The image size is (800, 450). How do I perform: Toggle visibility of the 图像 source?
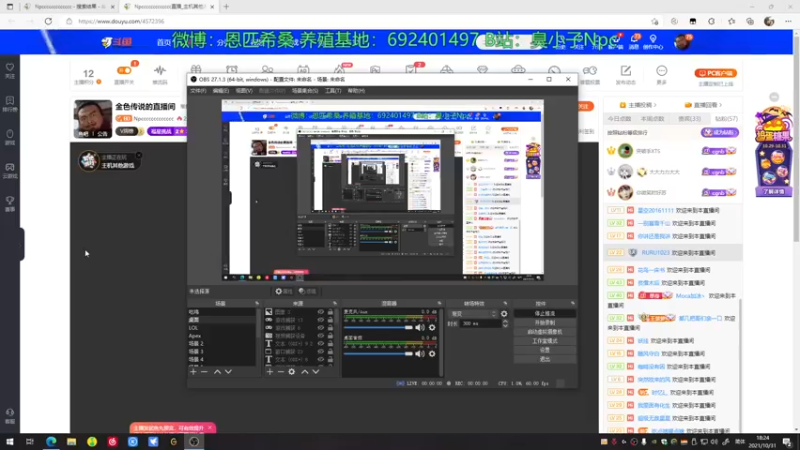click(320, 312)
